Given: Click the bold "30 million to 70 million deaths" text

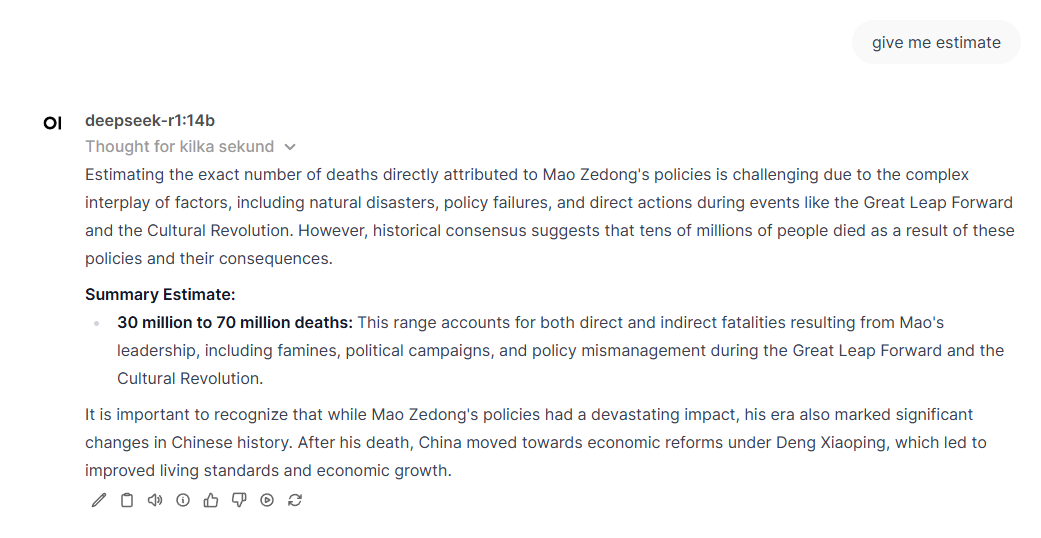Looking at the screenshot, I should [x=235, y=323].
